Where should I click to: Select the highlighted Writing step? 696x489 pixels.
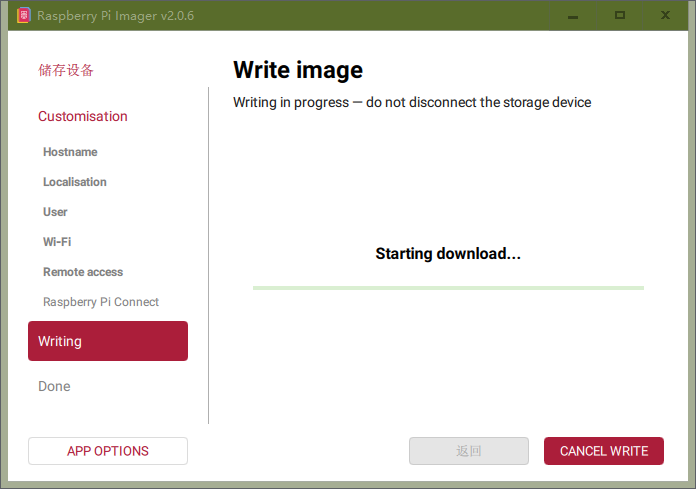(108, 341)
